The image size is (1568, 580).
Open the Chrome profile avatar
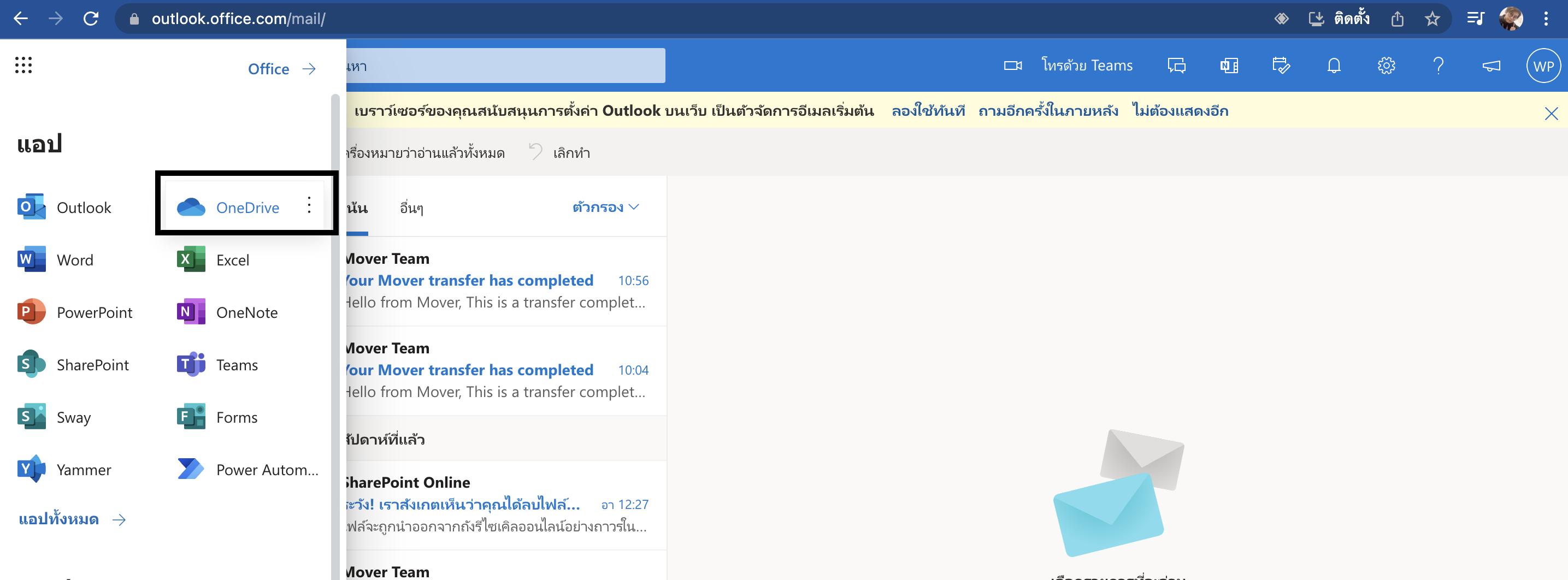pos(1510,19)
